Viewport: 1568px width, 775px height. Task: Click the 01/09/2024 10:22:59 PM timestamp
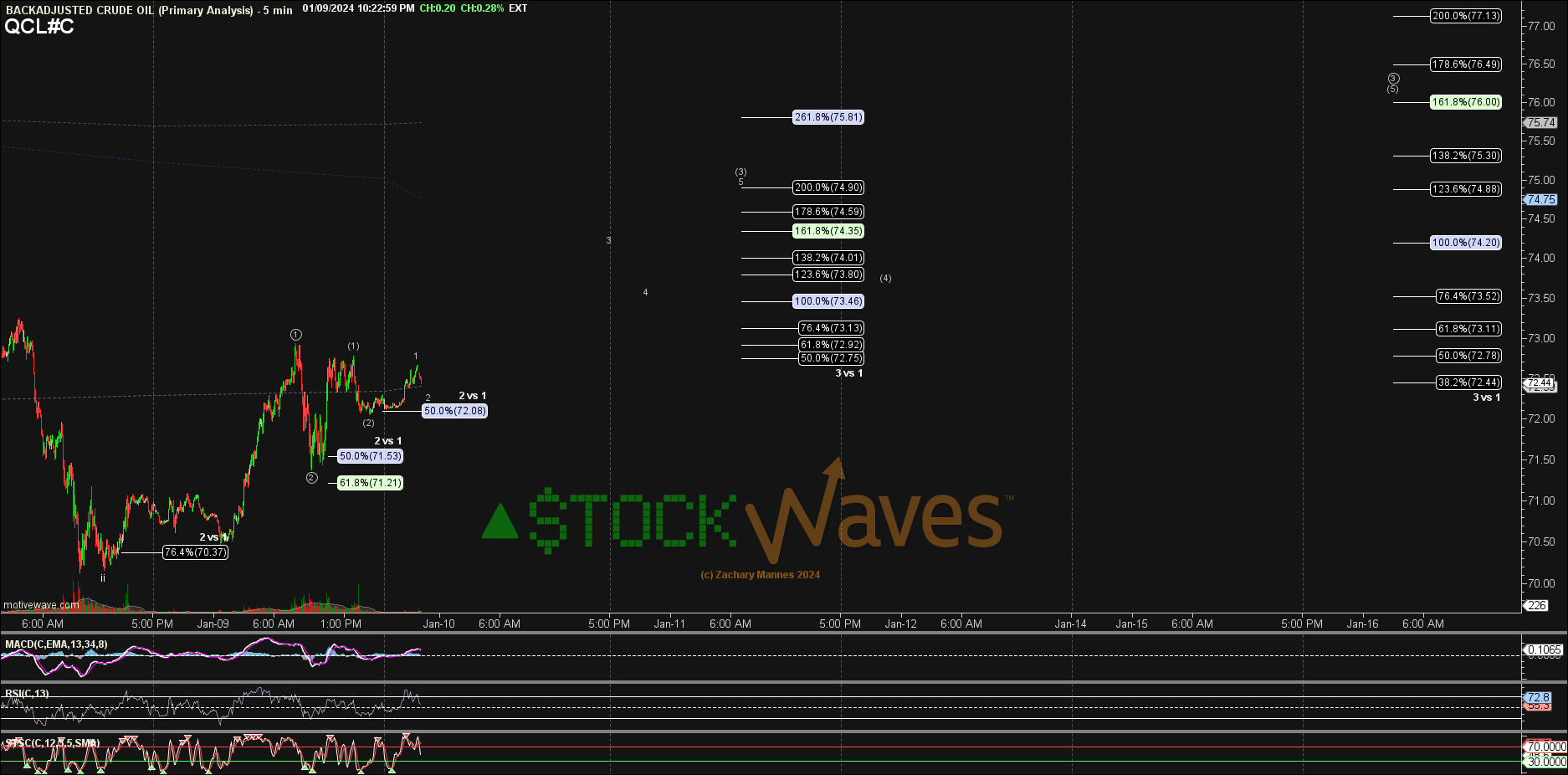coord(358,8)
